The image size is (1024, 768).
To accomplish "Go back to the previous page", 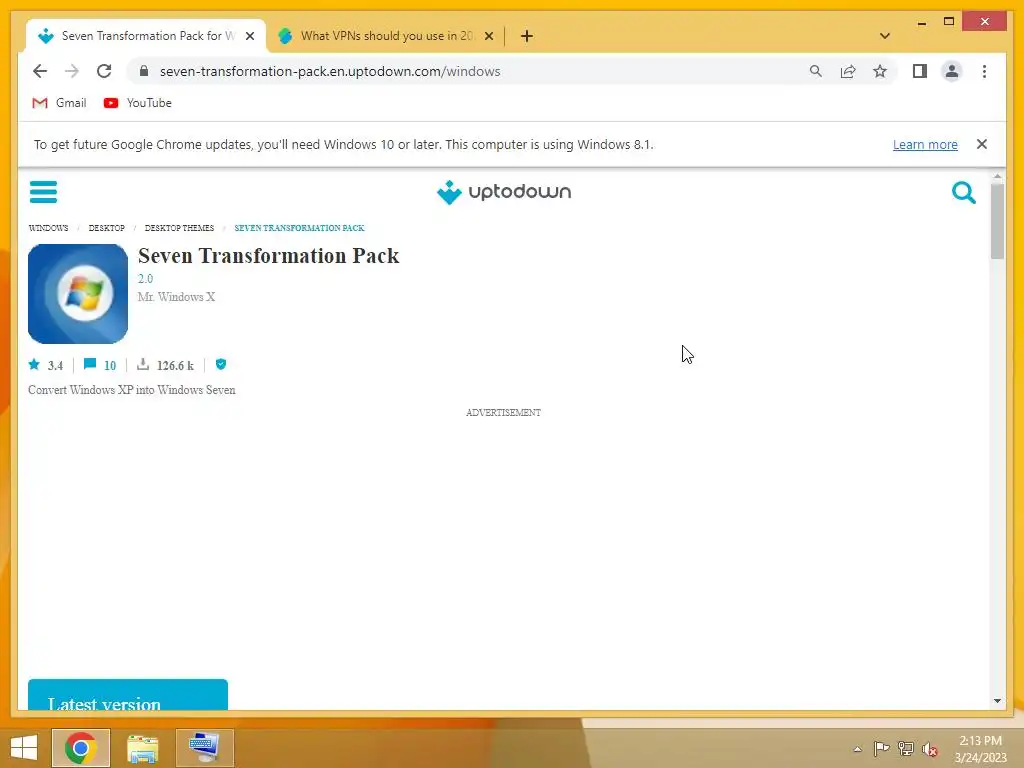I will [x=40, y=71].
